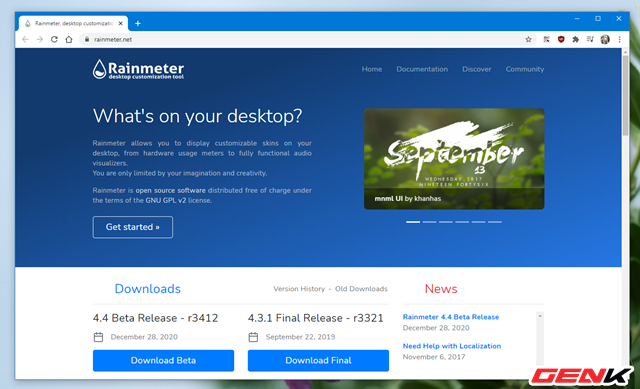Viewport: 640px width, 389px height.
Task: Select the Rainmeter browser tab
Action: pyautogui.click(x=73, y=24)
